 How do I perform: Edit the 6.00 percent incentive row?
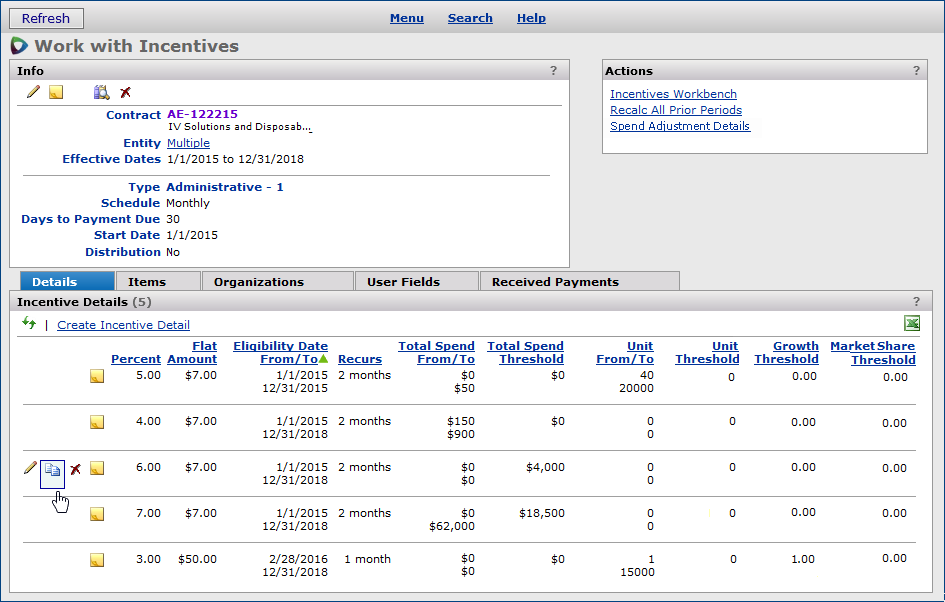tap(30, 468)
